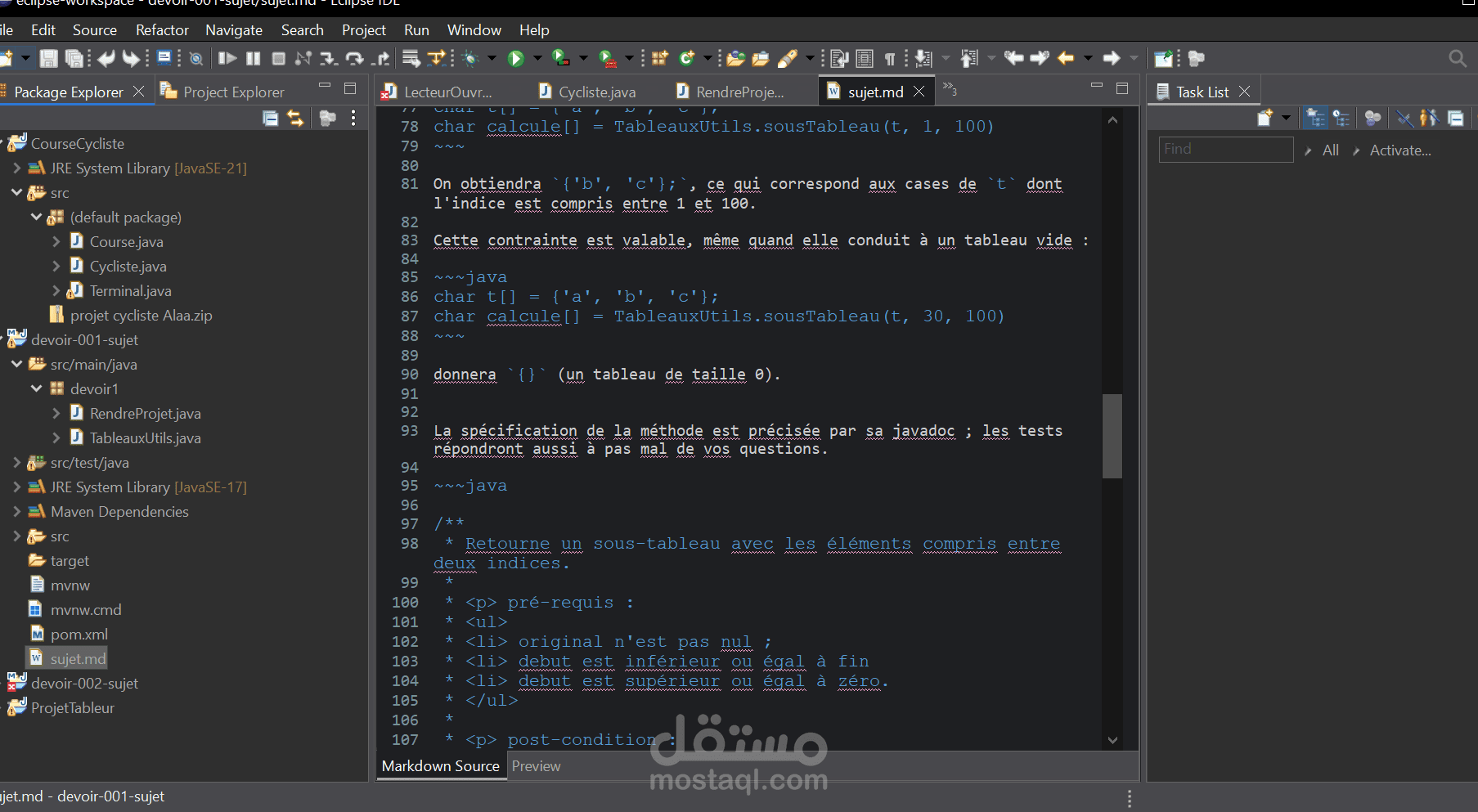1478x812 pixels.
Task: Select TableauxUtils.java in tree
Action: pyautogui.click(x=145, y=438)
